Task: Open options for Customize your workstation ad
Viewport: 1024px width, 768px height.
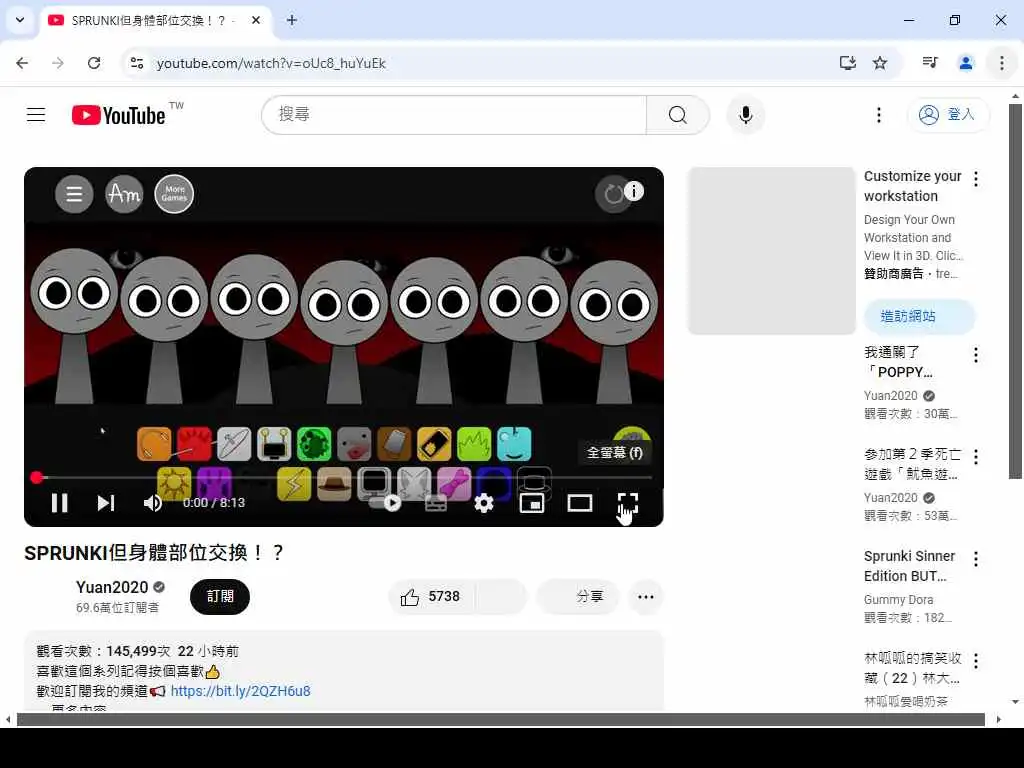Action: (976, 179)
